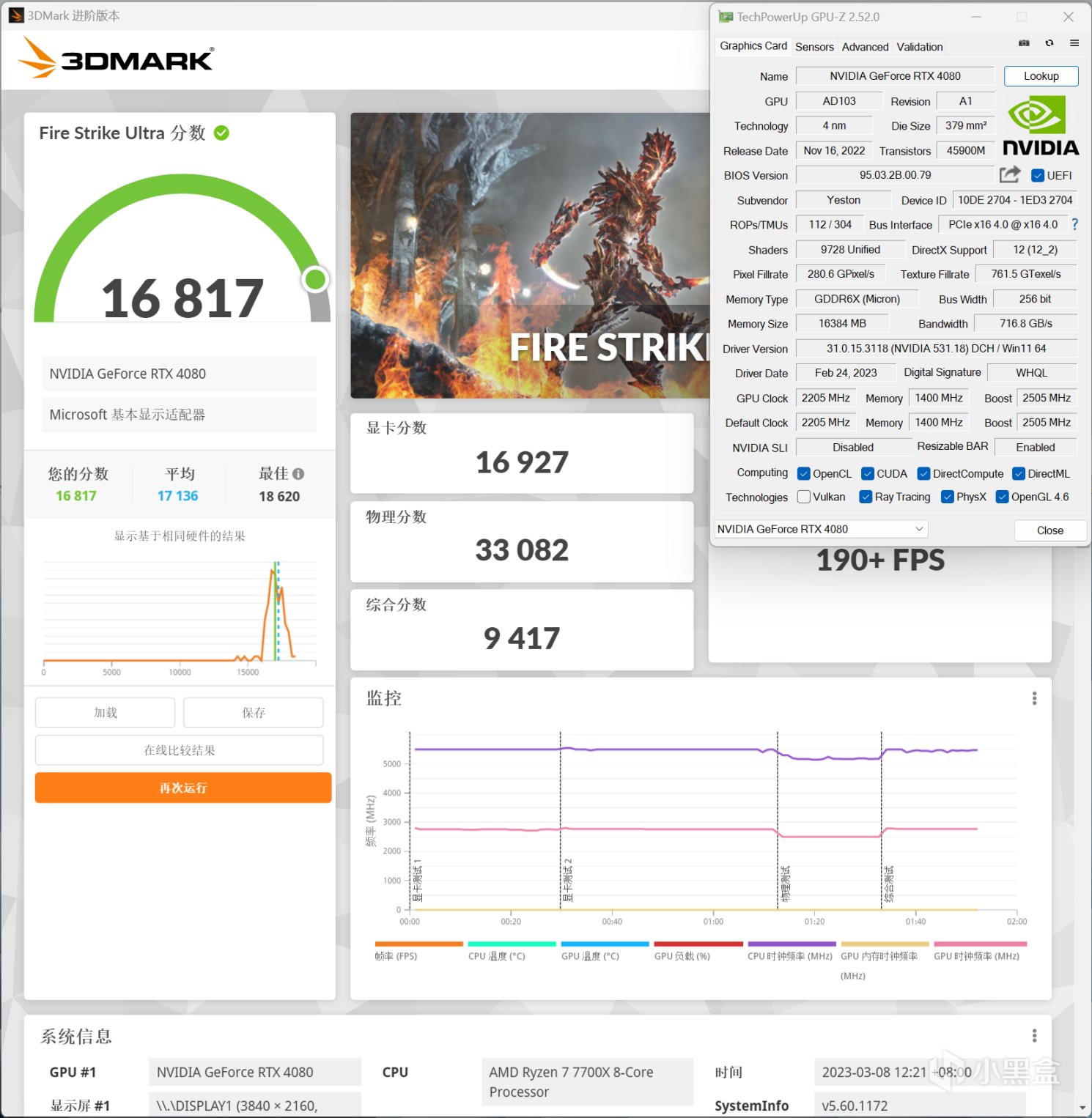Screen dimensions: 1092x1118
Task: Click the blue GPU 温度 legend swatch
Action: point(605,944)
